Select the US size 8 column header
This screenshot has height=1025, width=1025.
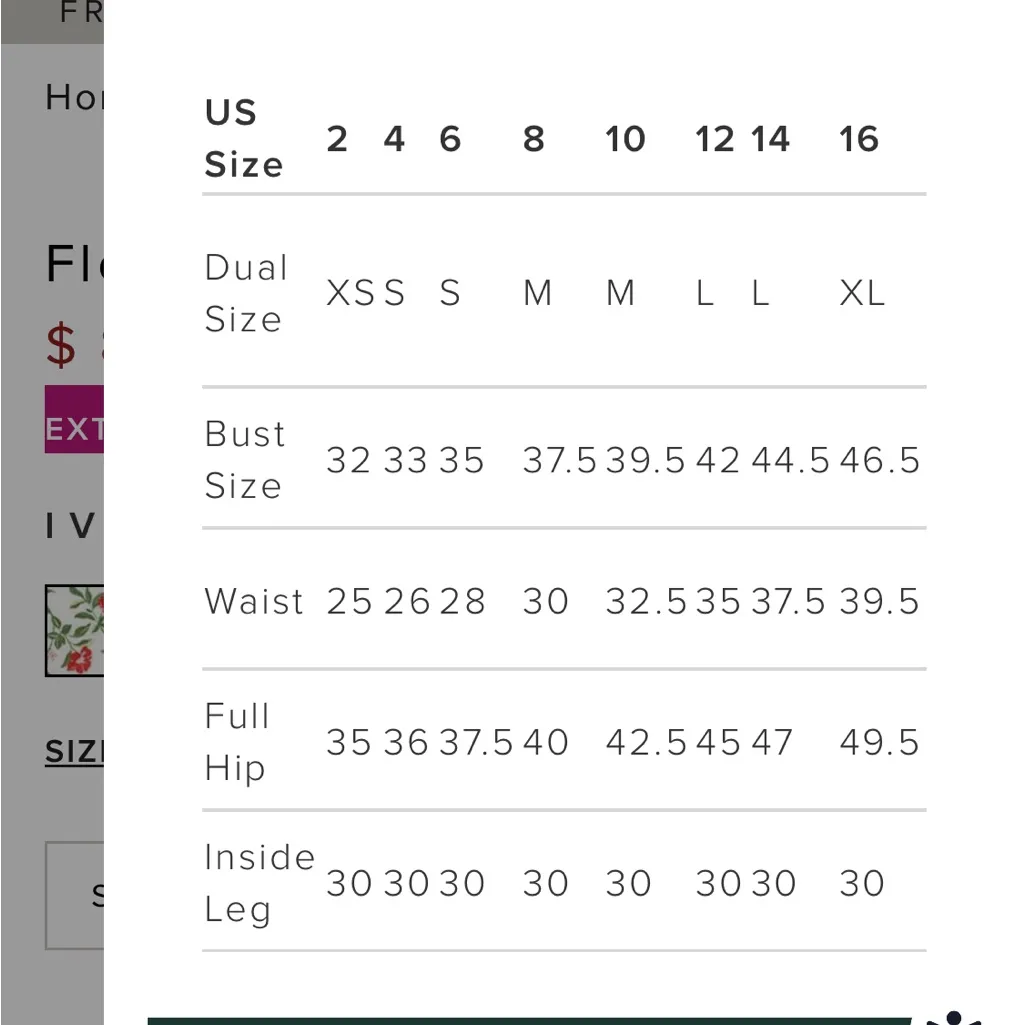(534, 139)
